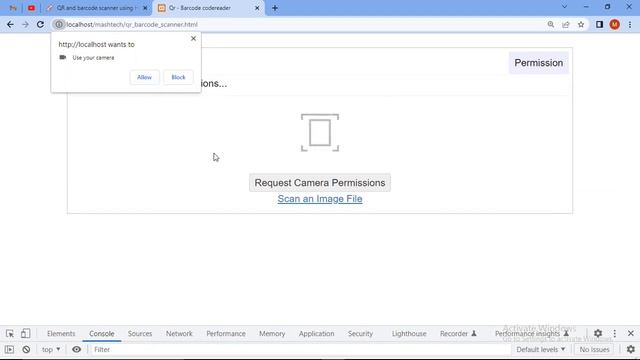Open DevTools settings gear in tab bar
The image size is (640, 360).
pos(598,333)
